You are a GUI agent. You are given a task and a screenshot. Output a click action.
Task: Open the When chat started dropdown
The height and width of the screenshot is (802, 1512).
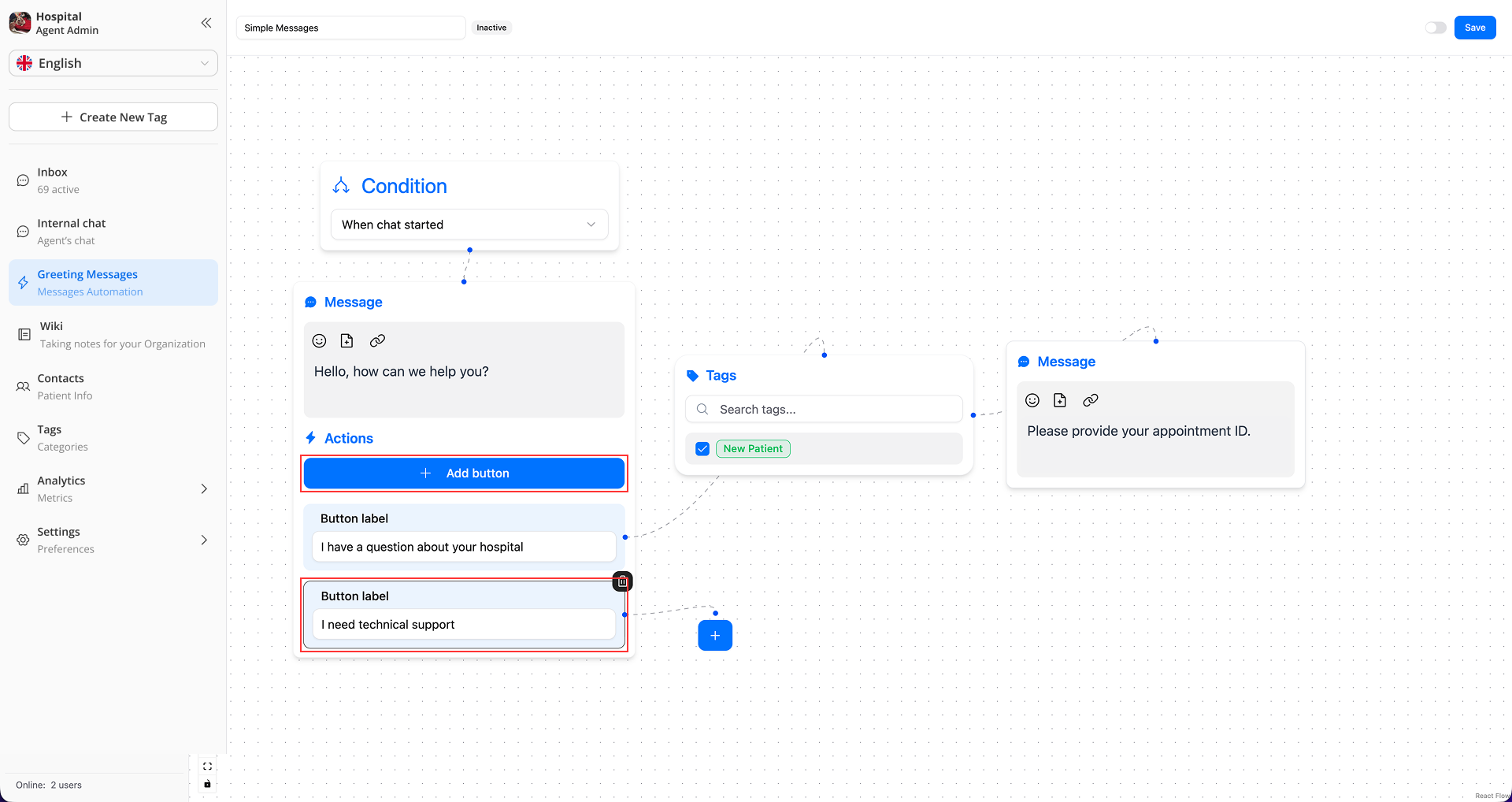coord(469,225)
